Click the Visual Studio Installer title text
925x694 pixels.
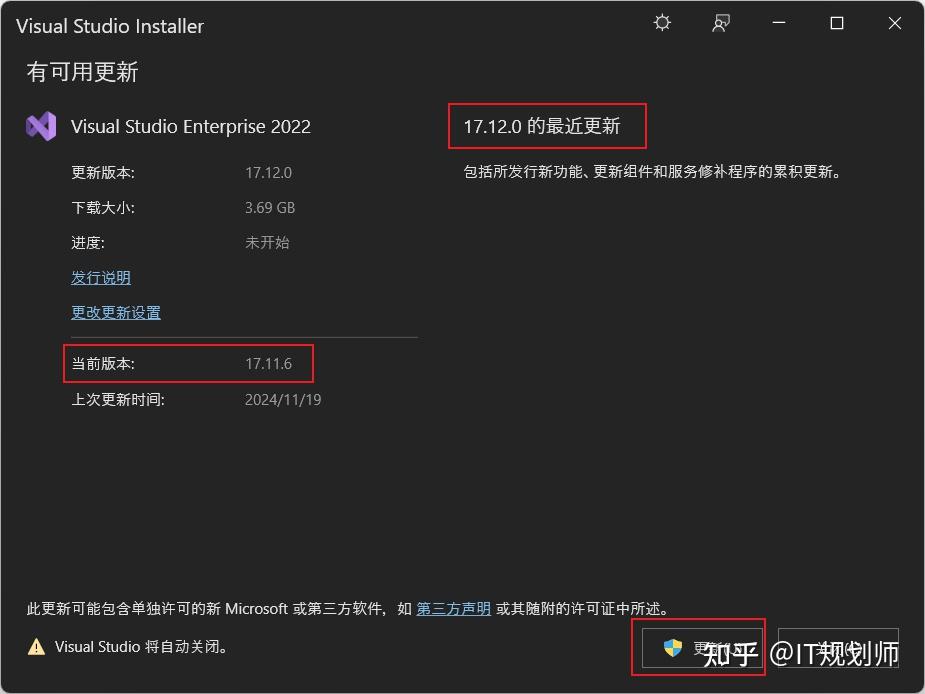coord(110,26)
